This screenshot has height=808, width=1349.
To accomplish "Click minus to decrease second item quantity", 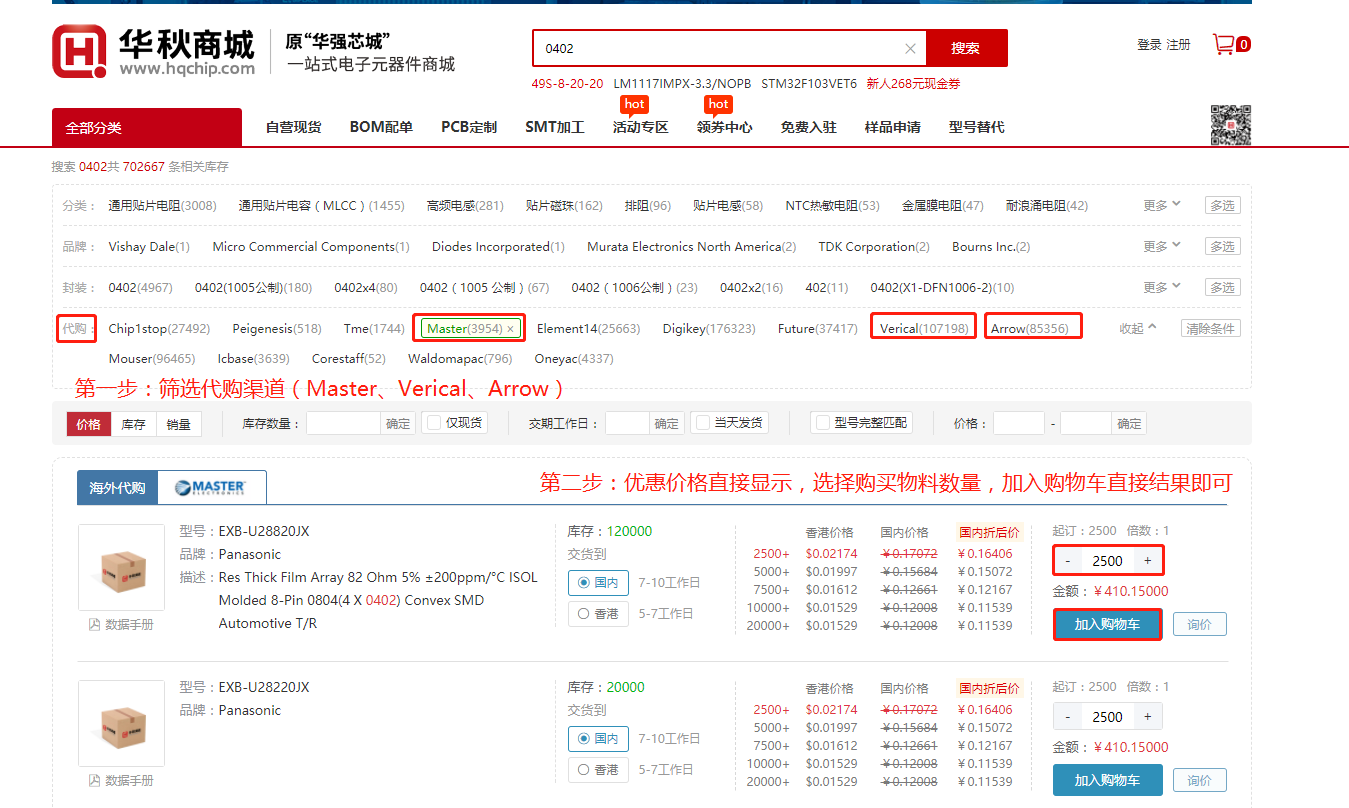I will coord(1068,717).
